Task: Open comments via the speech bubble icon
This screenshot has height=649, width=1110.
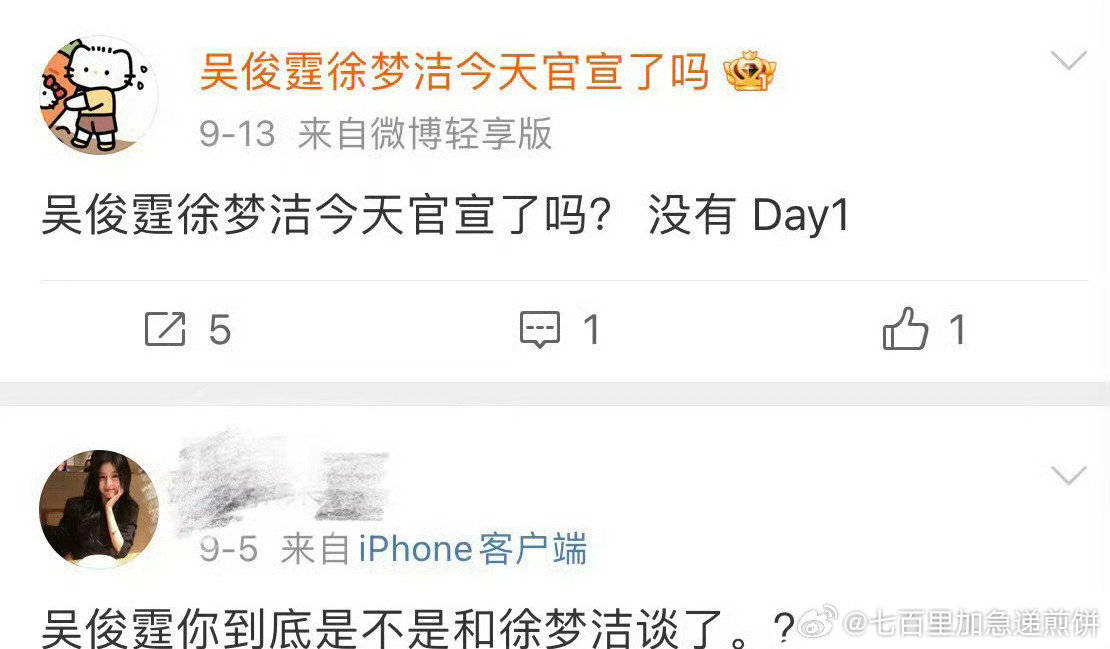Action: point(540,330)
